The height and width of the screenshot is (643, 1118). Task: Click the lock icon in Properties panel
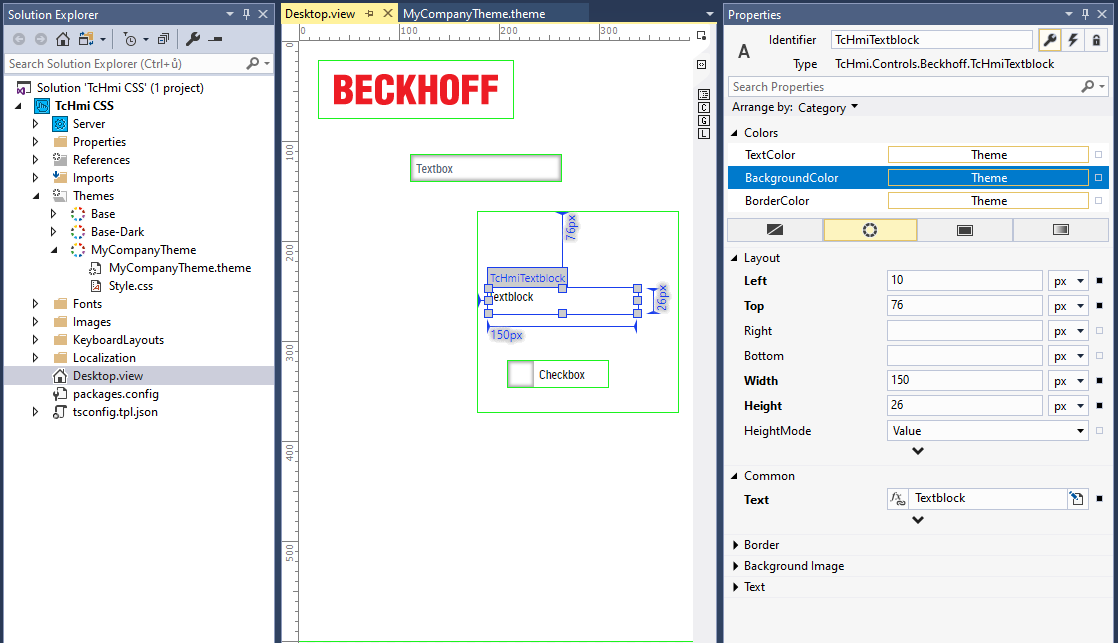(1096, 40)
